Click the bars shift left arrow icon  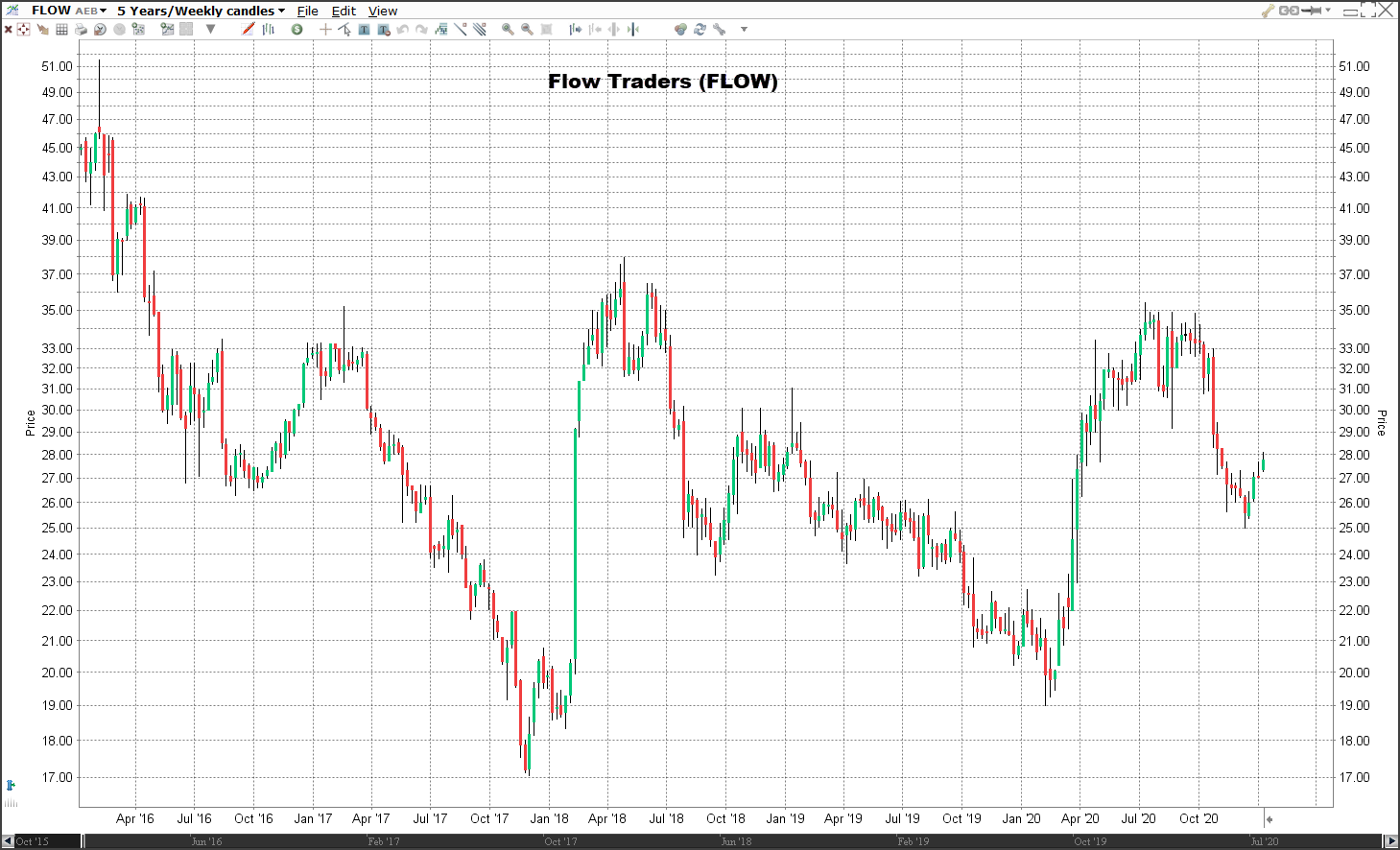point(595,29)
